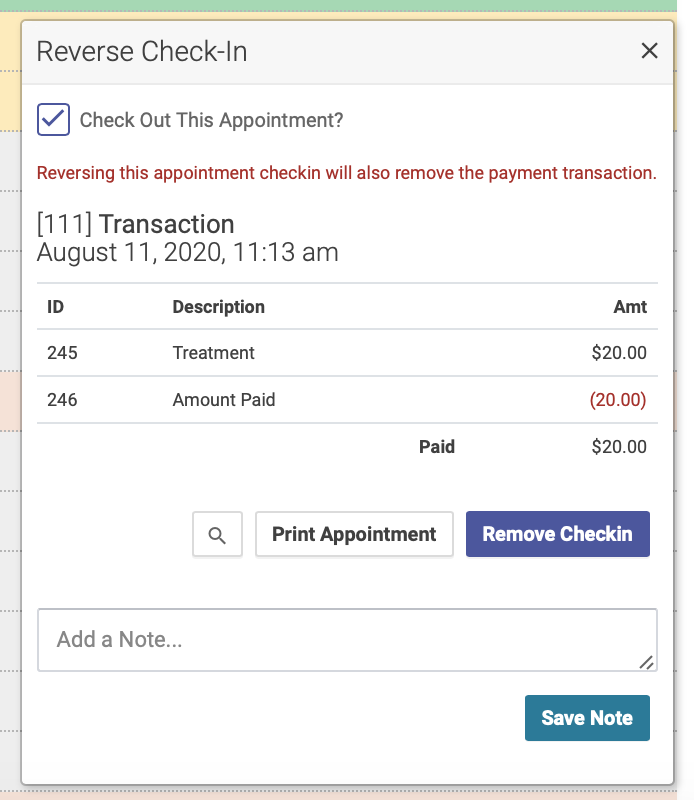Uncheck the Check Out This Appointment checkbox
Viewport: 694px width, 800px height.
point(54,119)
